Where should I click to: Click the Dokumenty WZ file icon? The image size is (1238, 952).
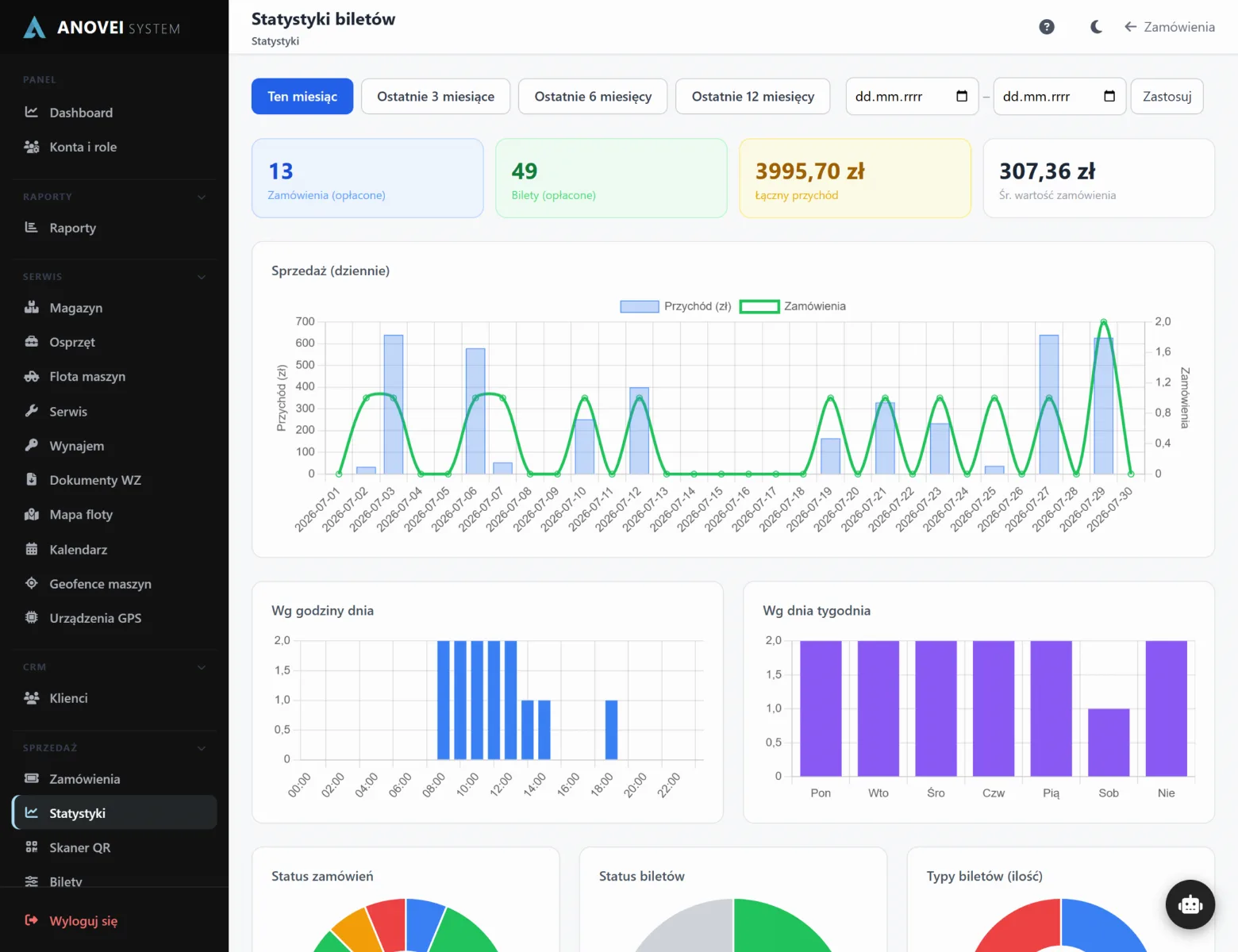point(32,480)
